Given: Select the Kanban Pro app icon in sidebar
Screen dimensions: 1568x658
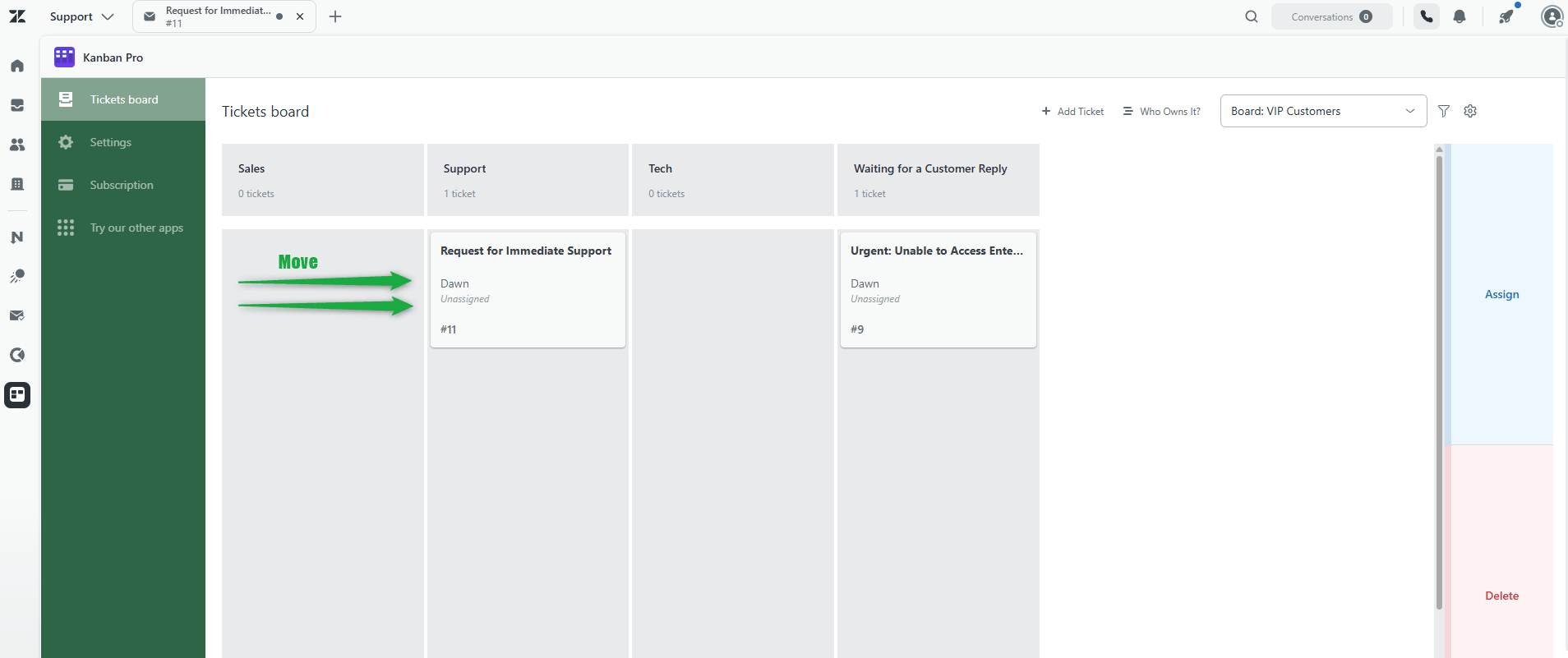Looking at the screenshot, I should (x=17, y=395).
